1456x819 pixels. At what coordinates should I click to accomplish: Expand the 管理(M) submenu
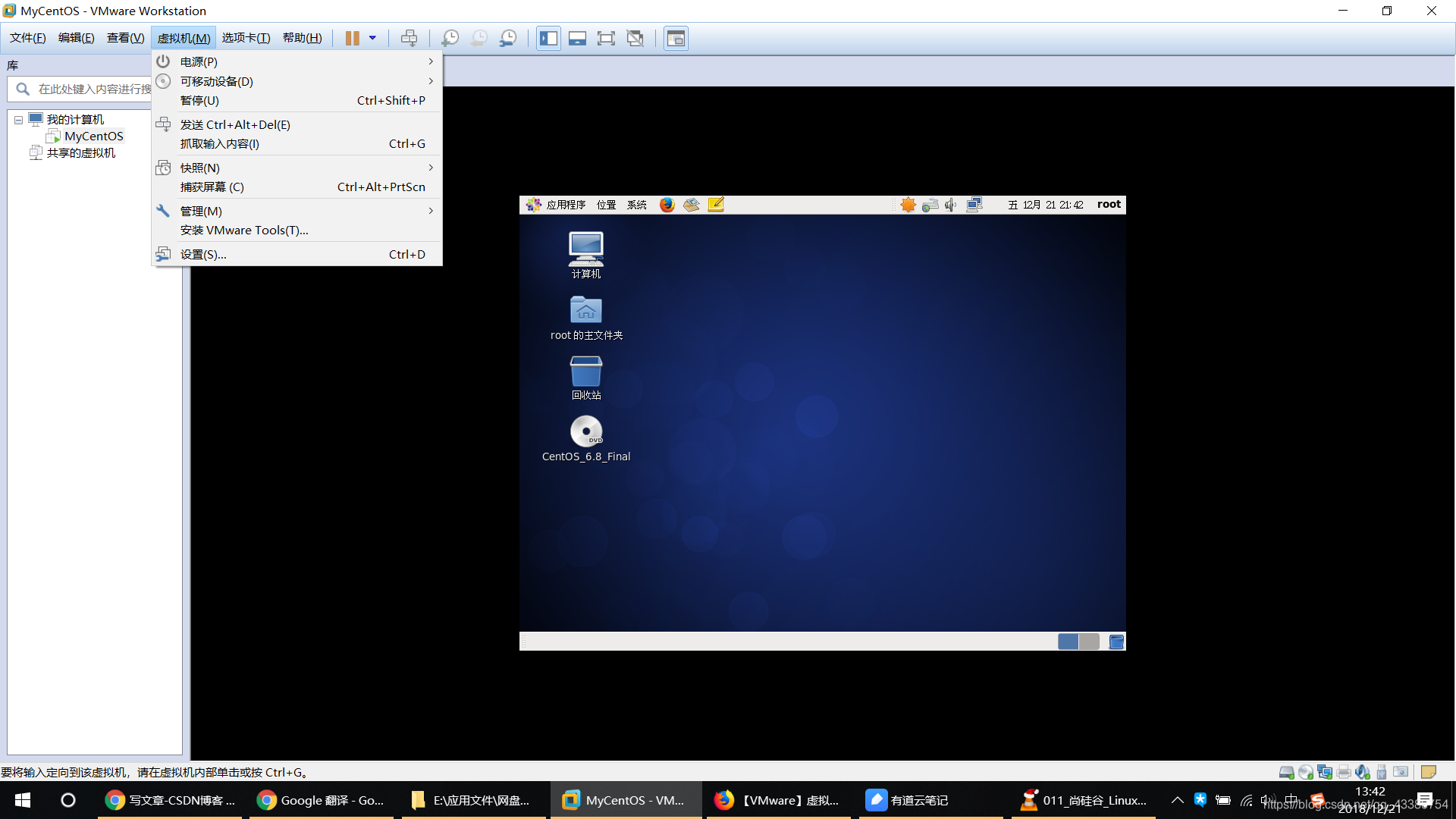tap(297, 211)
